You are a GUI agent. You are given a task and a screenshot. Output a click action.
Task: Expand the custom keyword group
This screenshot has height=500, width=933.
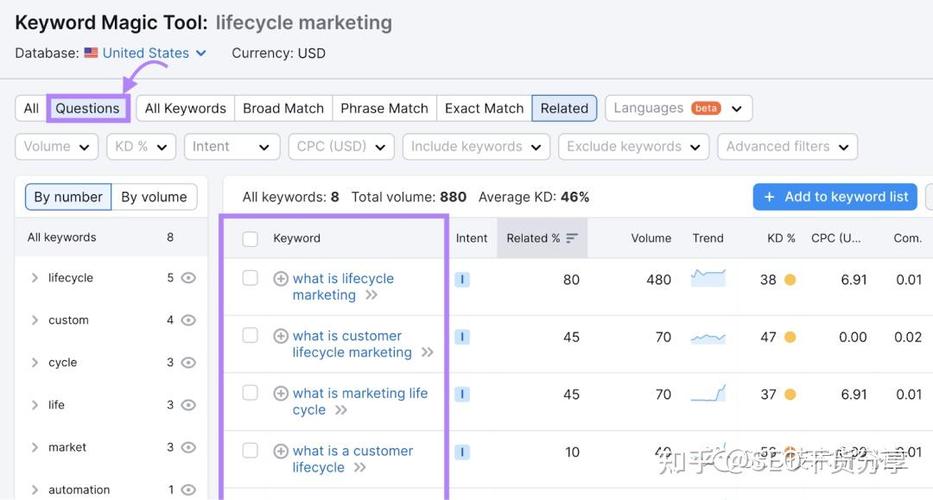click(35, 320)
